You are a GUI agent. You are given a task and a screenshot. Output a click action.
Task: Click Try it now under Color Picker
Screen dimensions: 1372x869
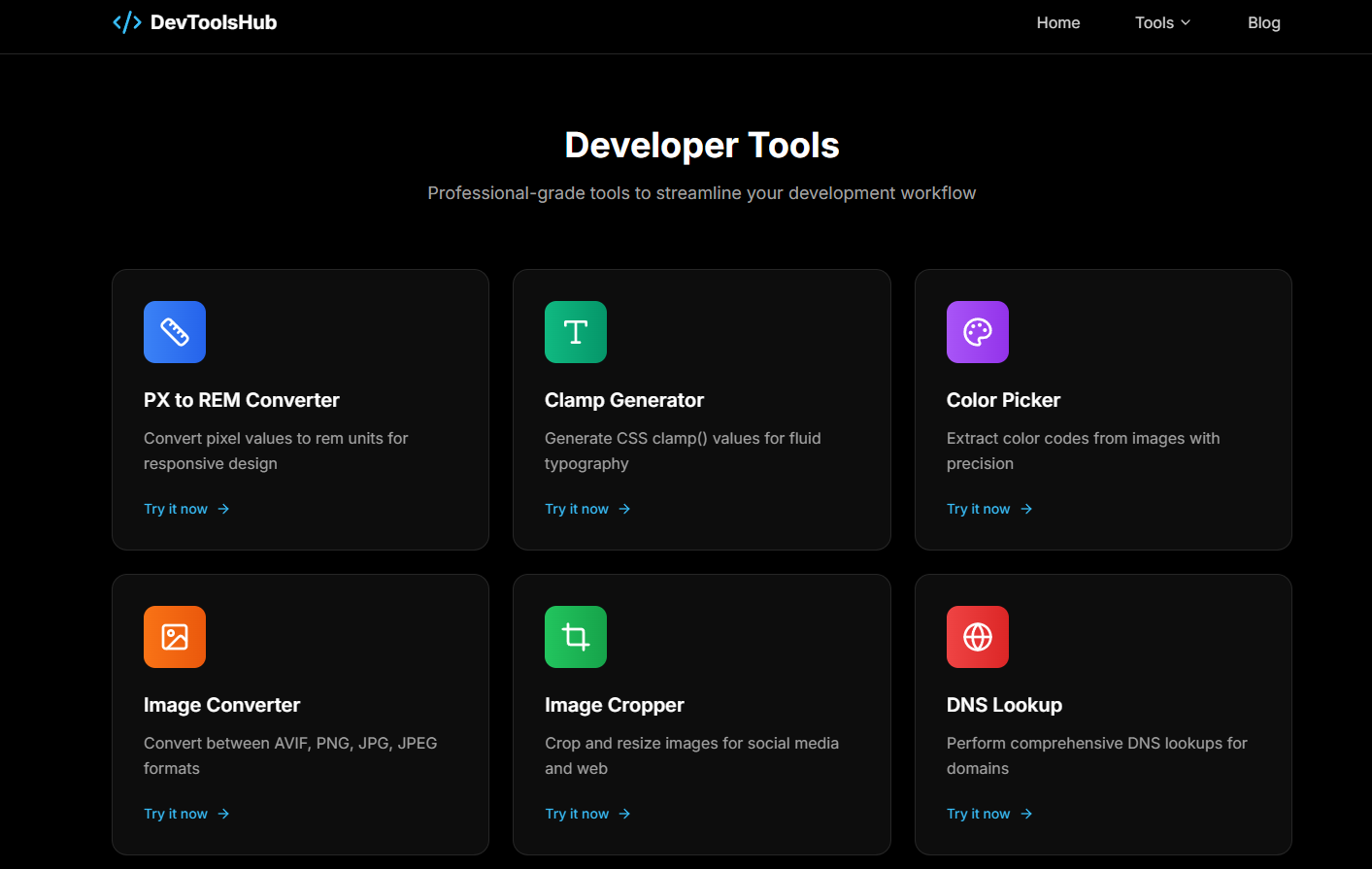[989, 509]
